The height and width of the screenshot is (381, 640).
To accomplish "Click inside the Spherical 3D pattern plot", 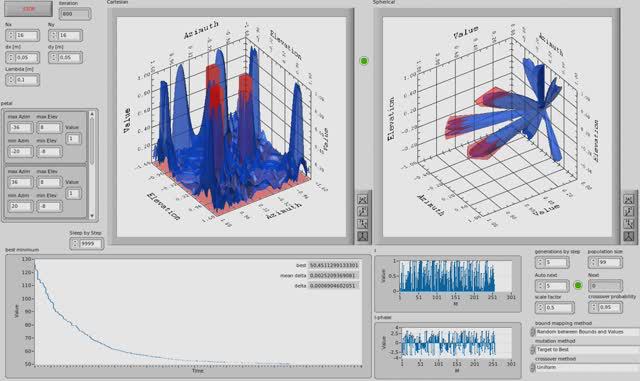I will pyautogui.click(x=497, y=127).
